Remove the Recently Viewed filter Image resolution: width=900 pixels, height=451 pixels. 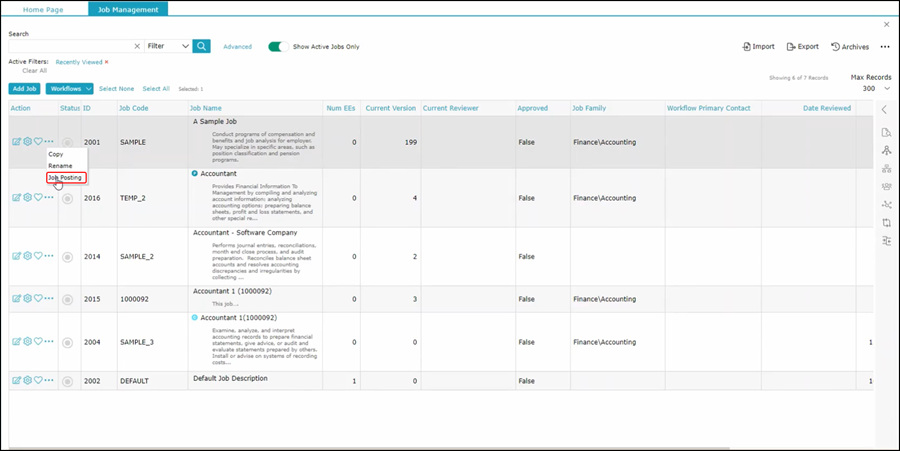[107, 62]
